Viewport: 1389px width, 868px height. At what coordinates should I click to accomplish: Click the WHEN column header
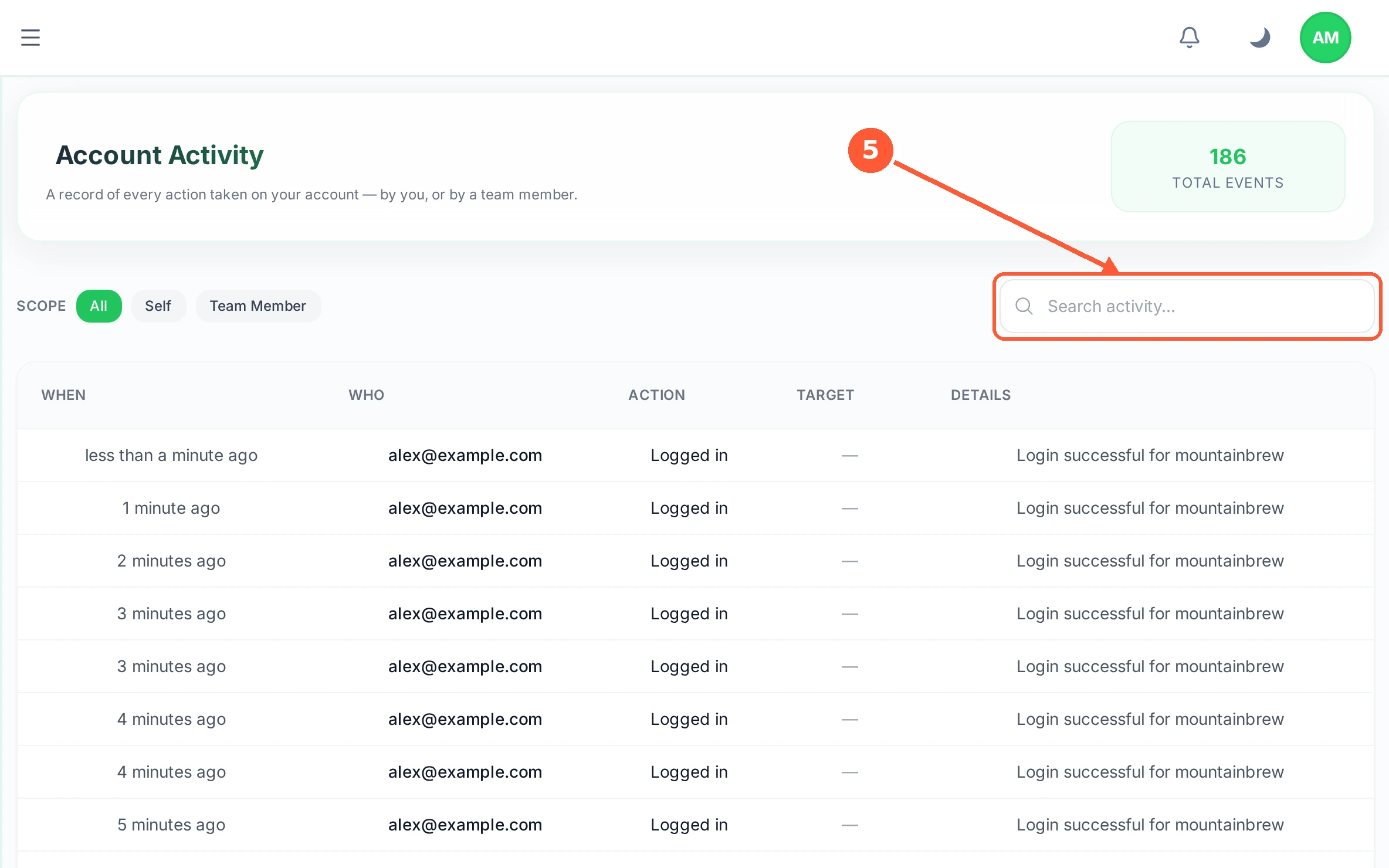point(63,395)
